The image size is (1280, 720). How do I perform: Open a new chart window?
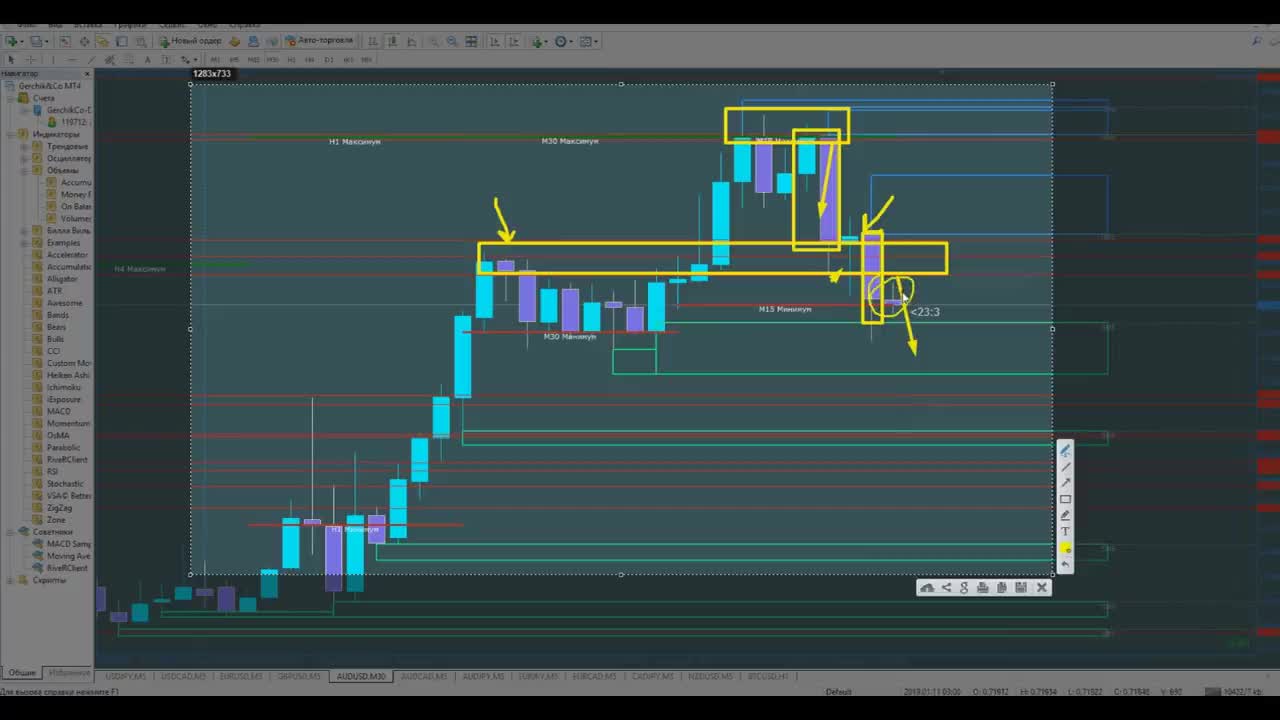coord(15,41)
